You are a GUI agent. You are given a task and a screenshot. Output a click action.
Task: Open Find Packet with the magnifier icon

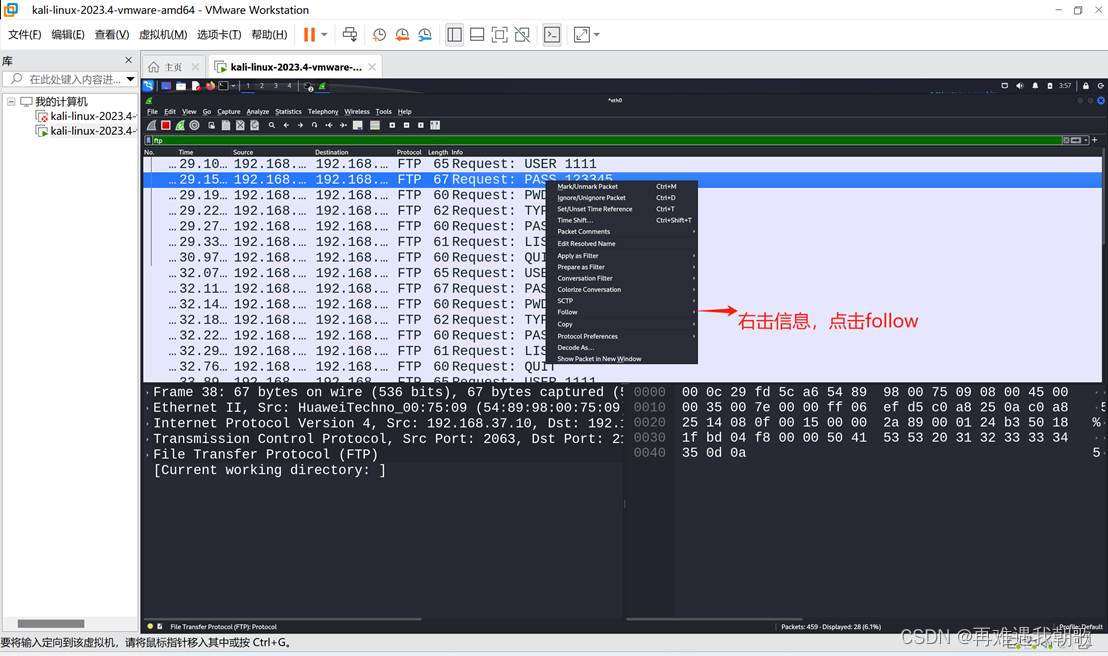click(x=271, y=125)
